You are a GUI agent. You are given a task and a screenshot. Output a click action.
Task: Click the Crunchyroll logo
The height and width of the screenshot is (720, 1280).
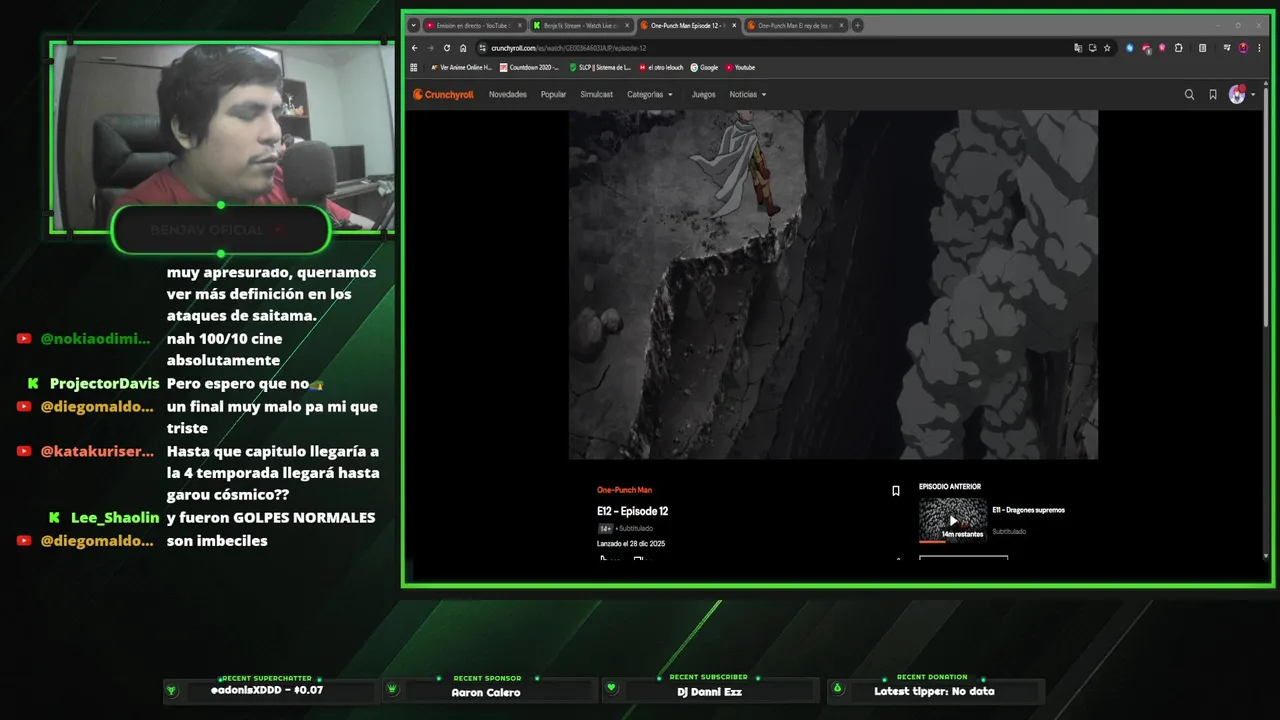click(x=443, y=95)
